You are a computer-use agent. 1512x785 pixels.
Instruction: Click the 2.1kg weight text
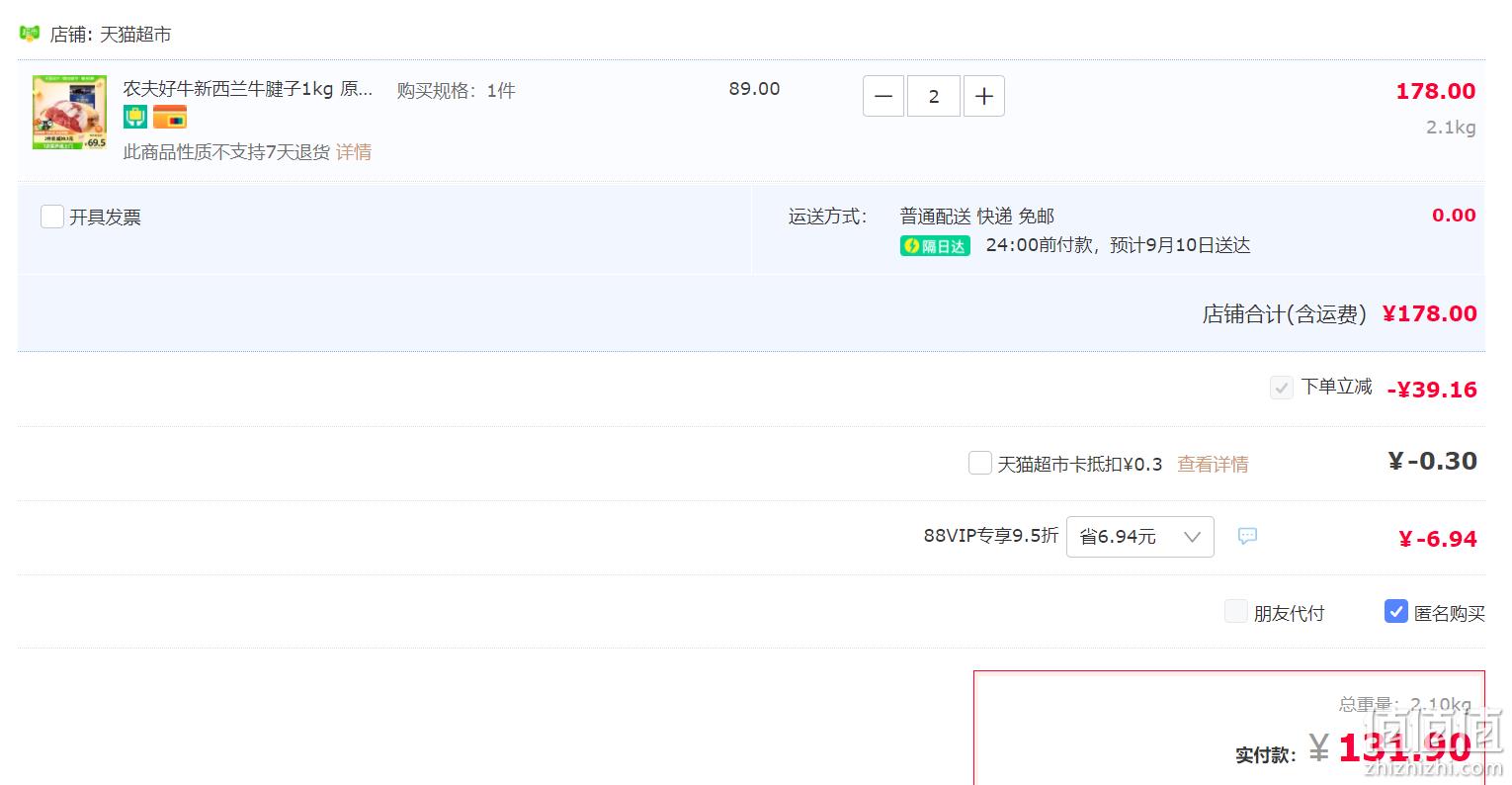click(1451, 128)
